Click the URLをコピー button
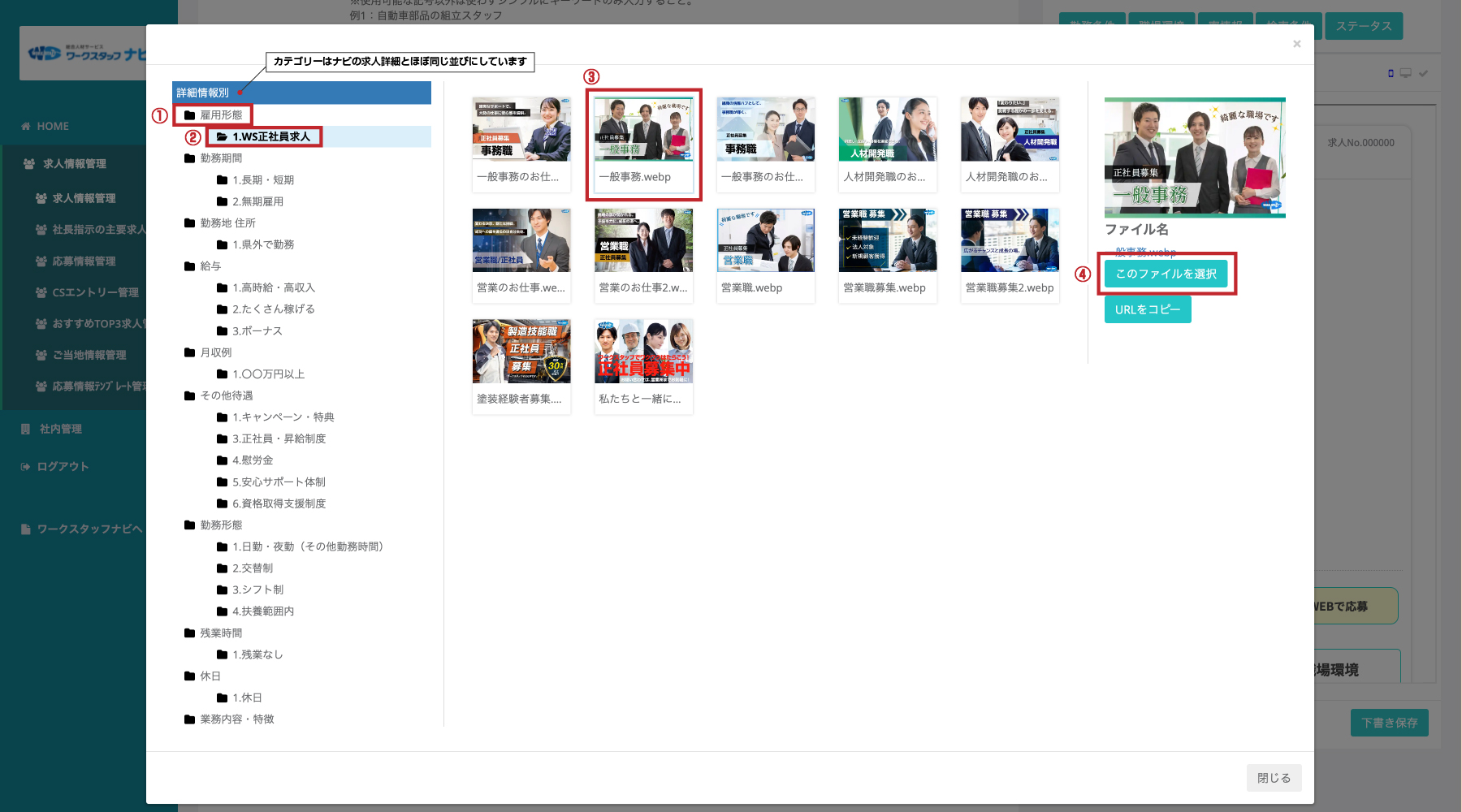Screen dimensions: 1462x812 [1147, 309]
